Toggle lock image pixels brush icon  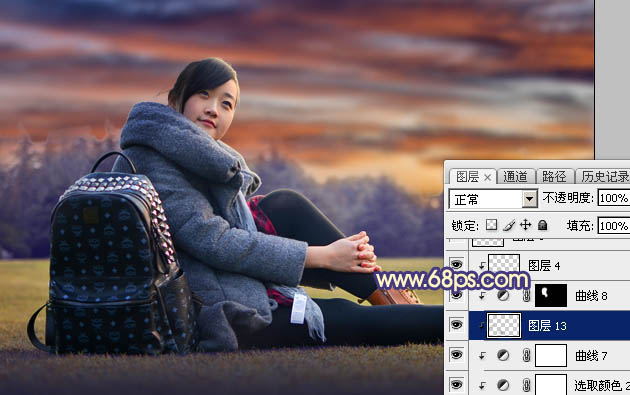pos(509,225)
